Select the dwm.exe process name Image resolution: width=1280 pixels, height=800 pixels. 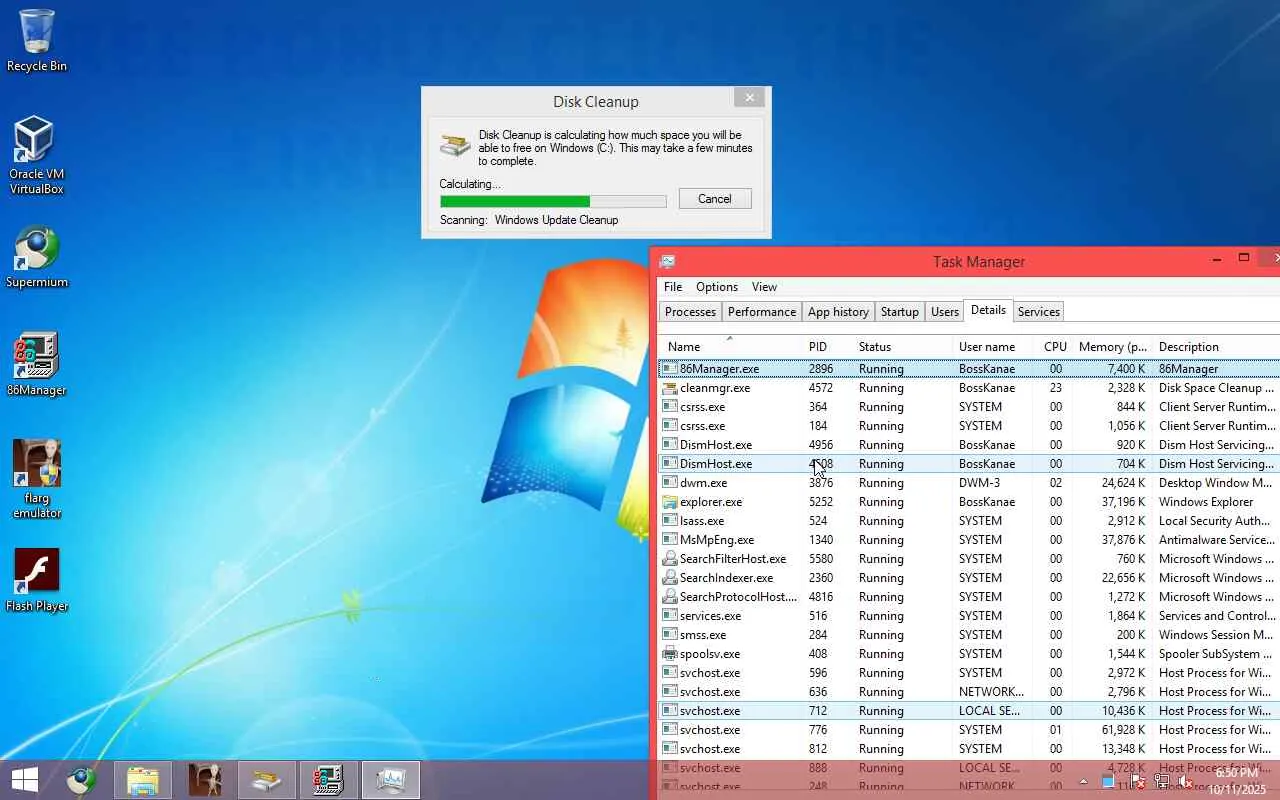point(704,483)
